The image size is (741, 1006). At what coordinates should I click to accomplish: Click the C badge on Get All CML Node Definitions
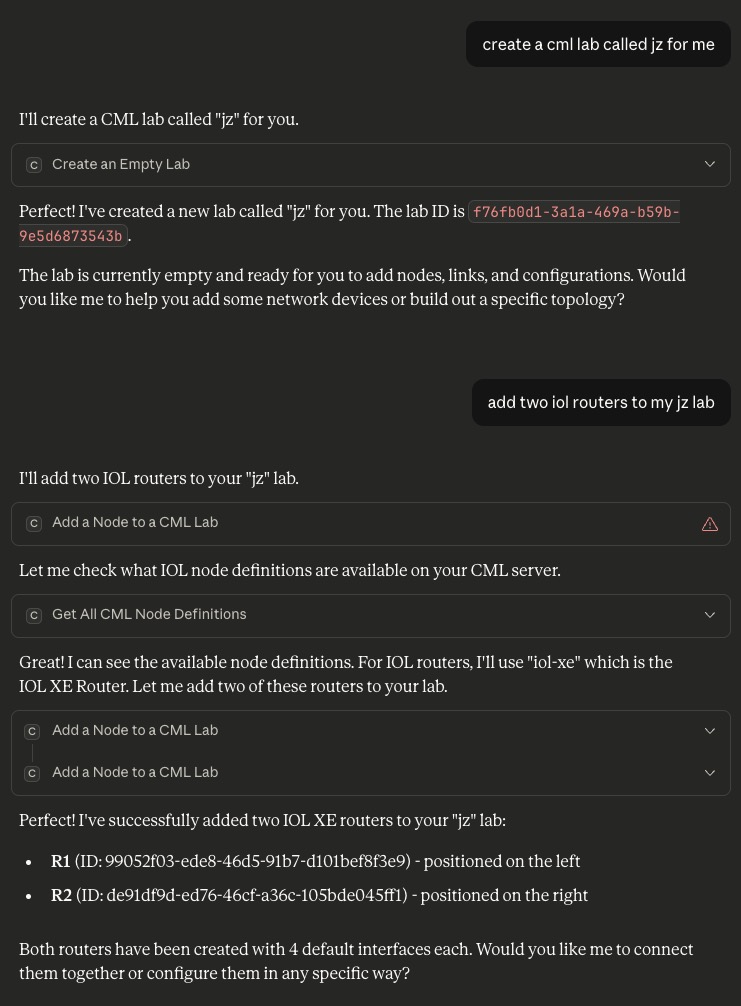[33, 615]
